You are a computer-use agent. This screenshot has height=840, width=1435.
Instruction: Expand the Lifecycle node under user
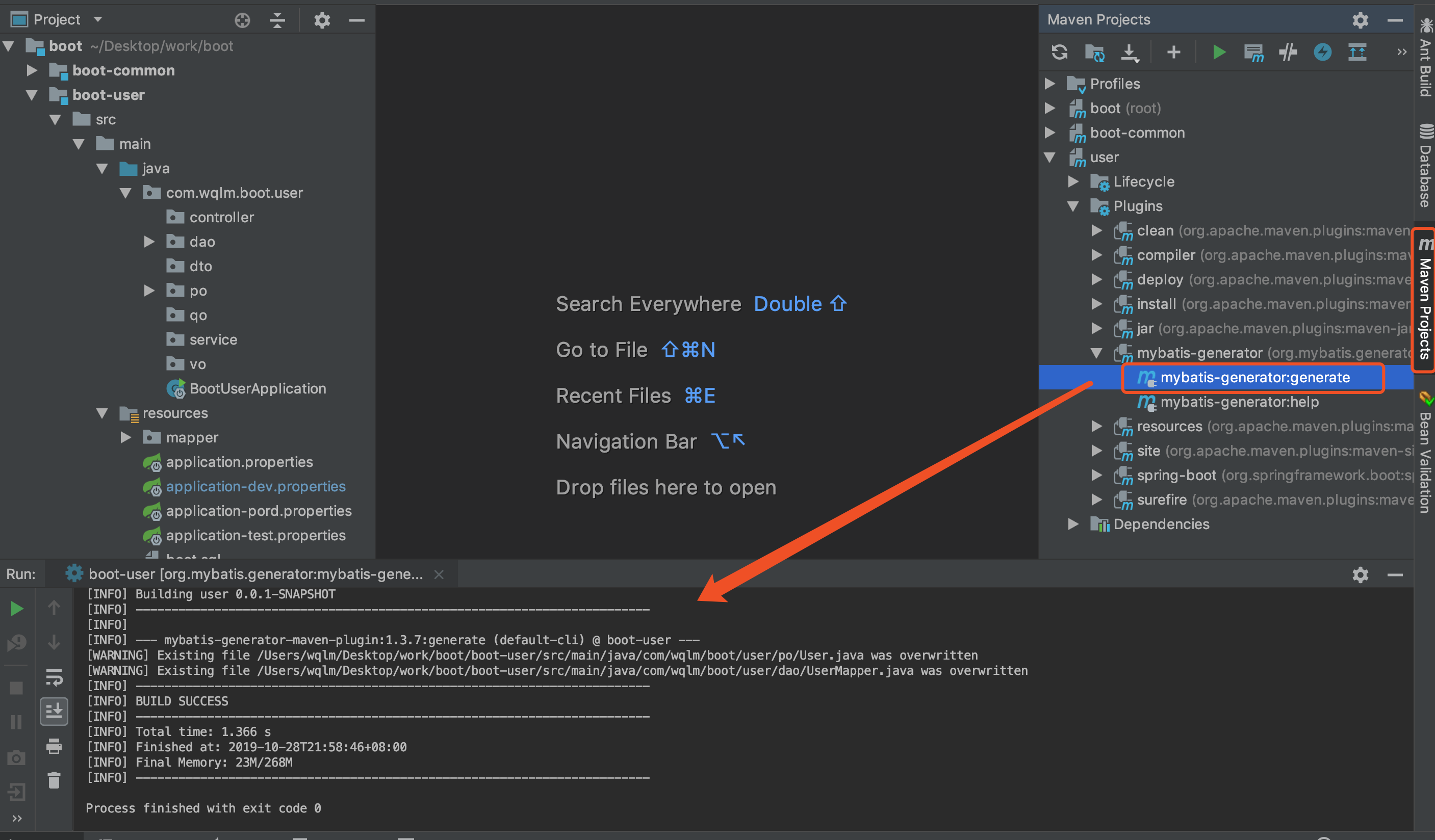(1073, 181)
